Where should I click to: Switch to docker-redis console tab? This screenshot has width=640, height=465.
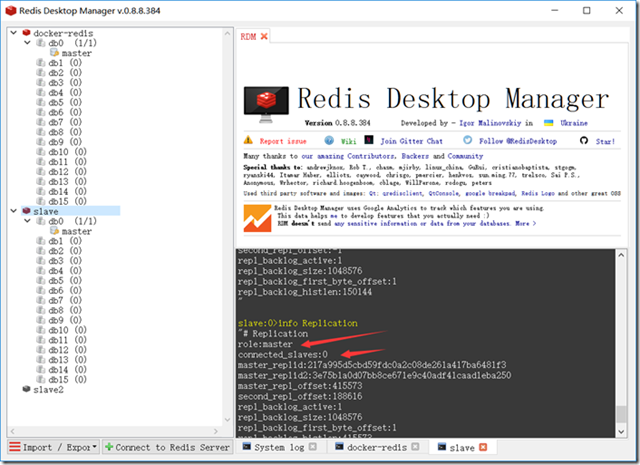377,447
